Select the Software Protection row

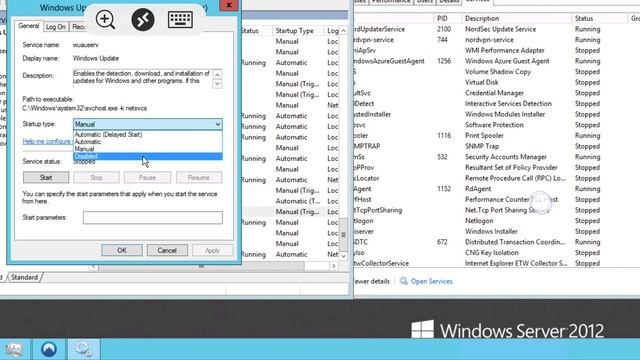pyautogui.click(x=496, y=125)
